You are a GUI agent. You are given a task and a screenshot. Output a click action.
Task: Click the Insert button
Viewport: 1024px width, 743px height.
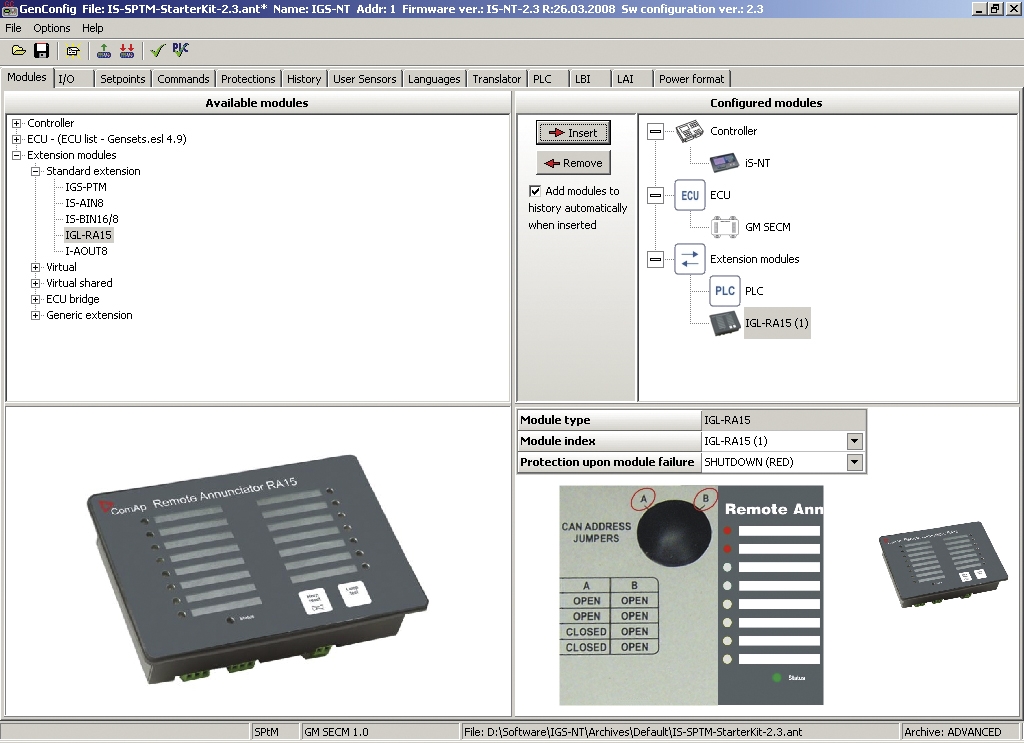[x=572, y=132]
